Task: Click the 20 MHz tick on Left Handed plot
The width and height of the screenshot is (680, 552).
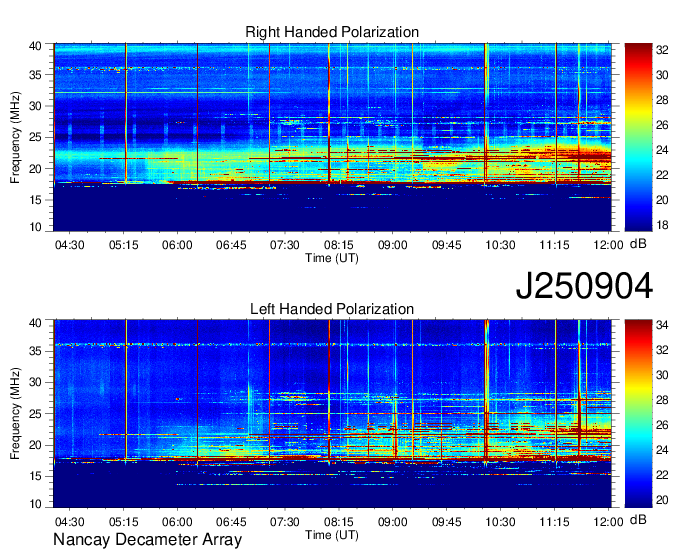Action: click(35, 445)
